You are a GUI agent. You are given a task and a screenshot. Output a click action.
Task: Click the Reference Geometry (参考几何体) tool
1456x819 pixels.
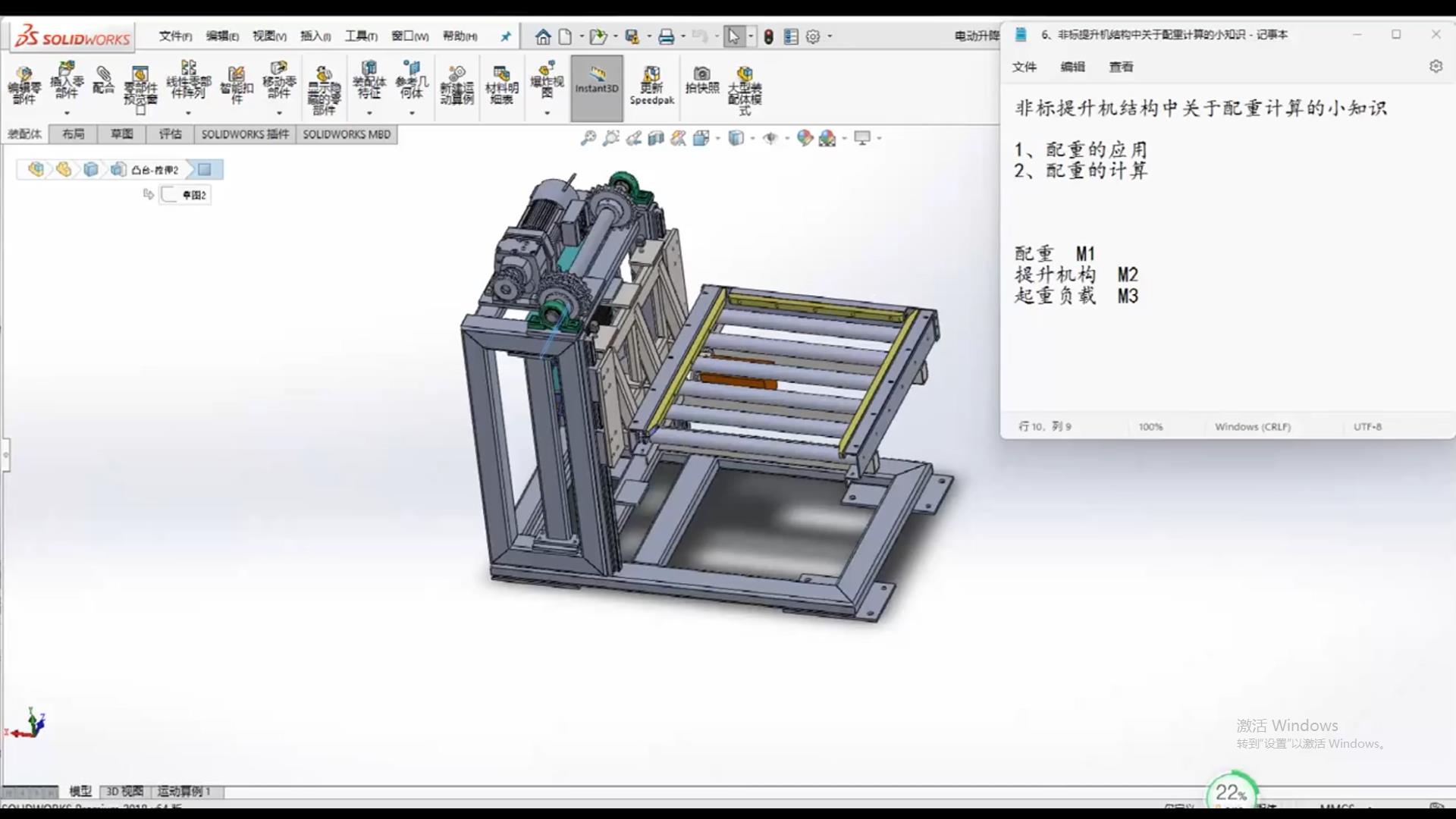click(412, 80)
